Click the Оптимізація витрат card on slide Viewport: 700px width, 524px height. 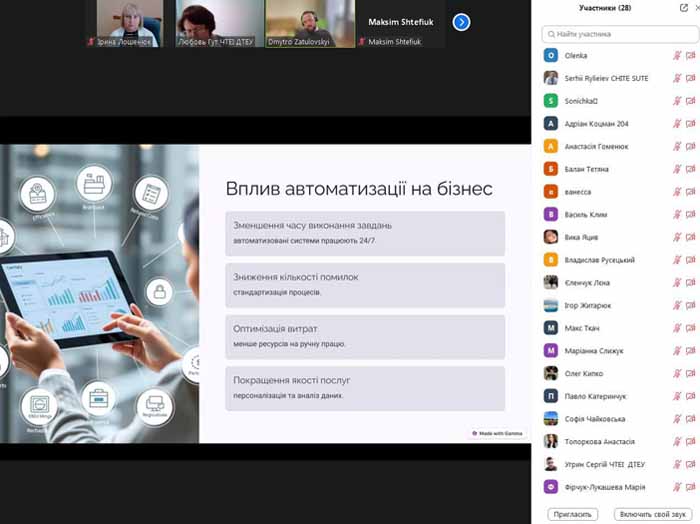364,335
